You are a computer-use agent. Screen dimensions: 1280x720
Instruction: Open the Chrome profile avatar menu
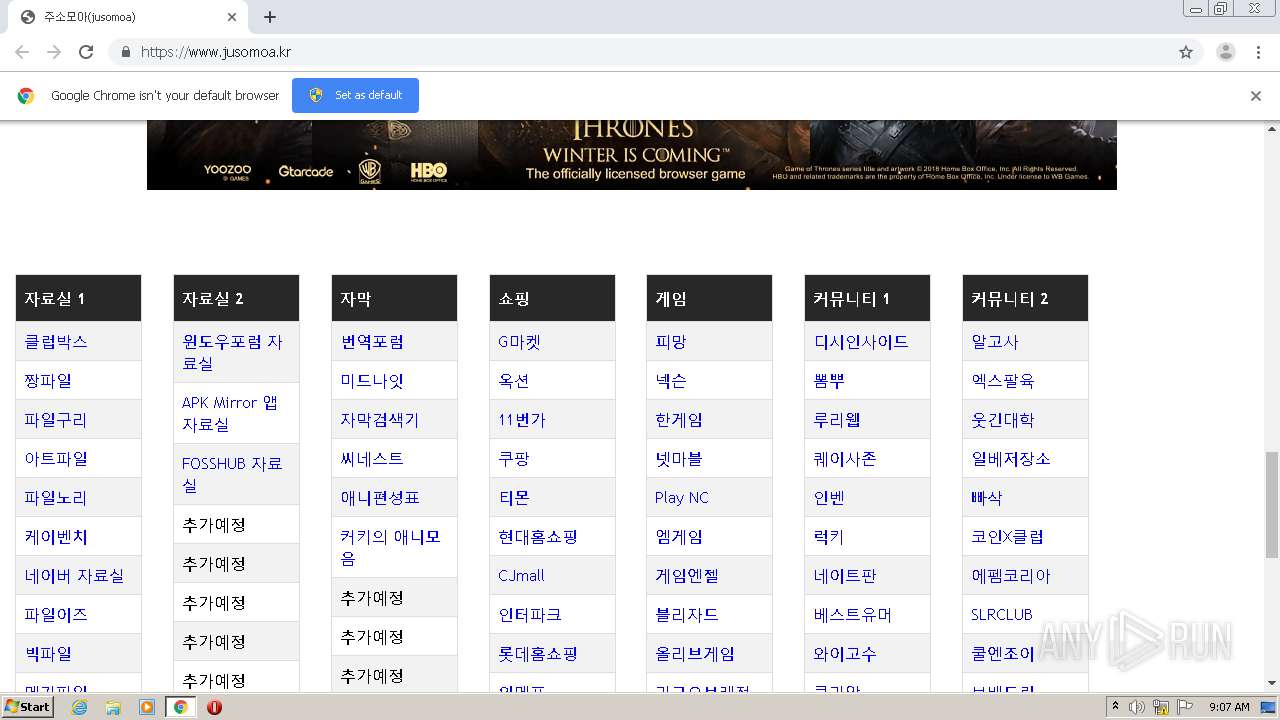(1226, 52)
